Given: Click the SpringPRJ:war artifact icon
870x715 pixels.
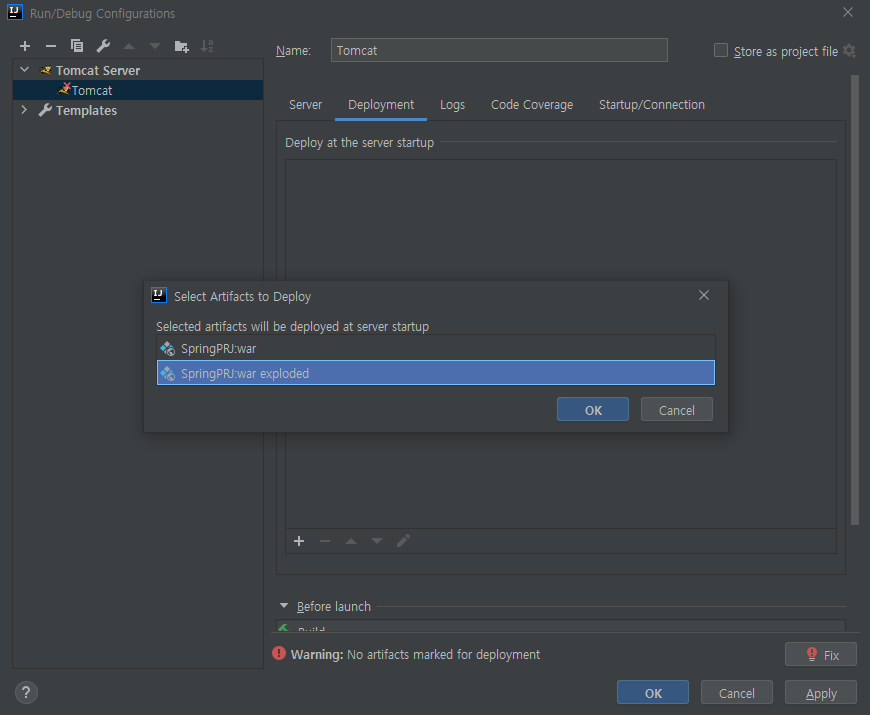Looking at the screenshot, I should pyautogui.click(x=168, y=348).
